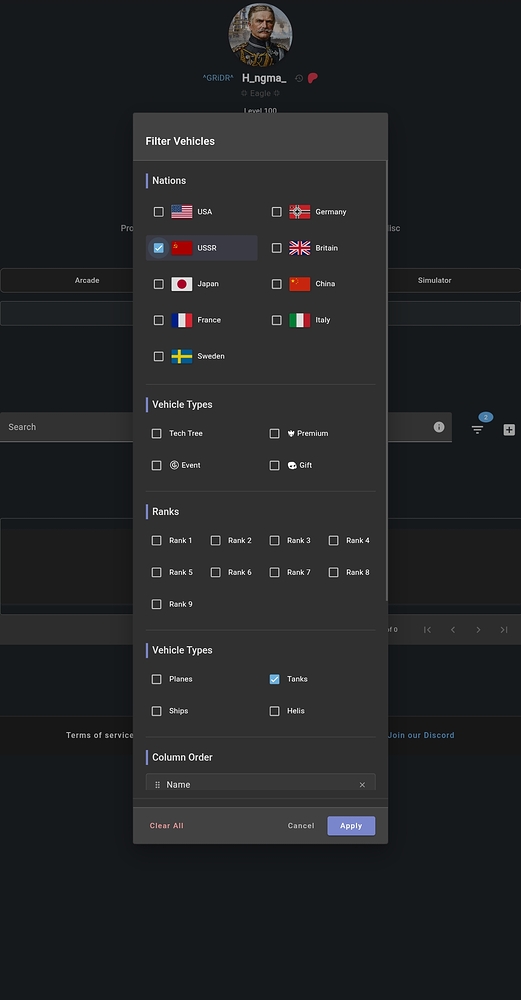Click the Clear All button
This screenshot has height=1000, width=521.
tap(166, 826)
